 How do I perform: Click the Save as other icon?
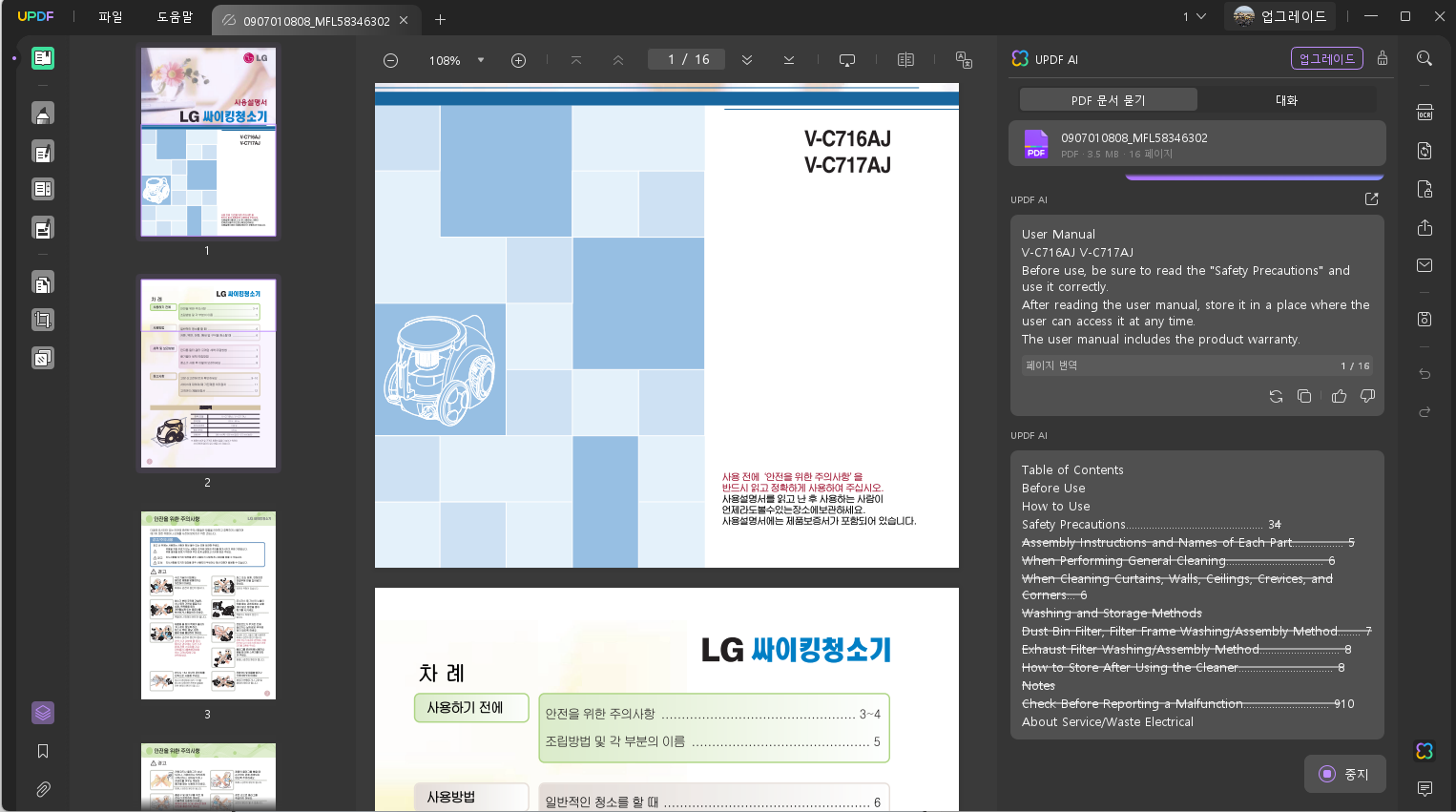click(x=1425, y=319)
